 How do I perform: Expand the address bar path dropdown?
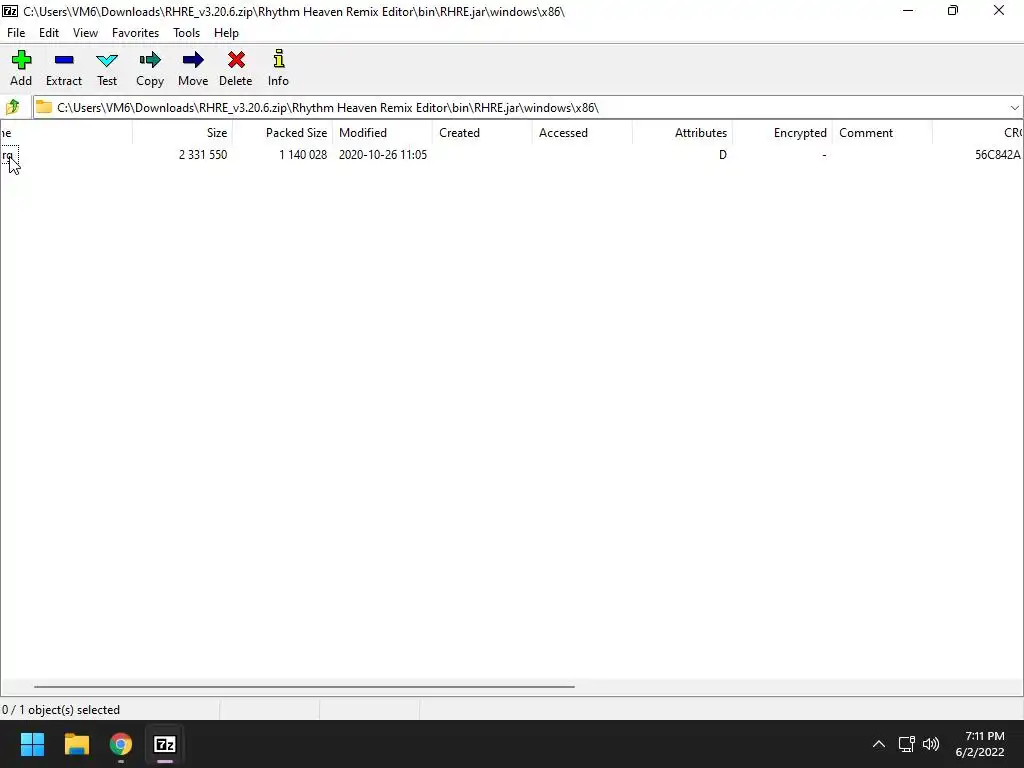(x=1014, y=108)
